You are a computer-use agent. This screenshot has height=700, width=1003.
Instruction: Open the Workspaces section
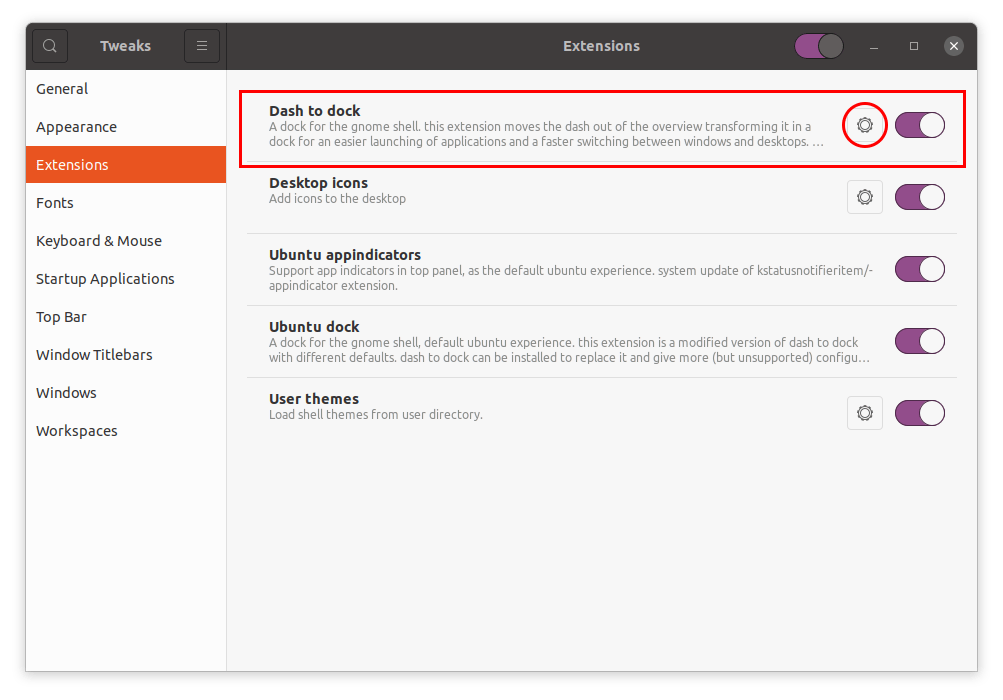click(76, 430)
